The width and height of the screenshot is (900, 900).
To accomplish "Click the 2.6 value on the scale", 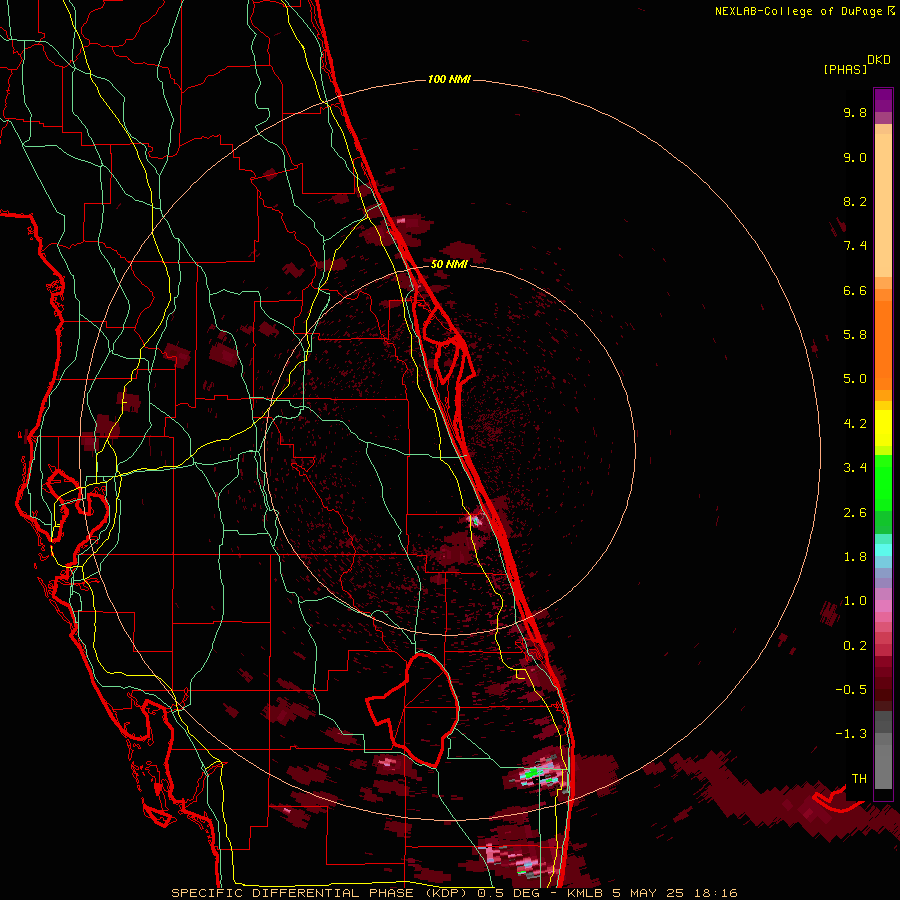I will 855,513.
